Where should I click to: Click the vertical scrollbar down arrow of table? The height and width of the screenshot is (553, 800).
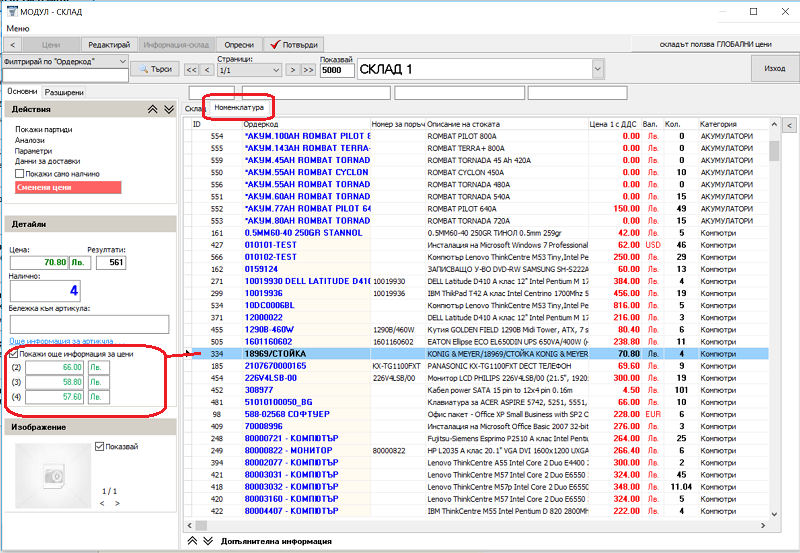pos(774,514)
